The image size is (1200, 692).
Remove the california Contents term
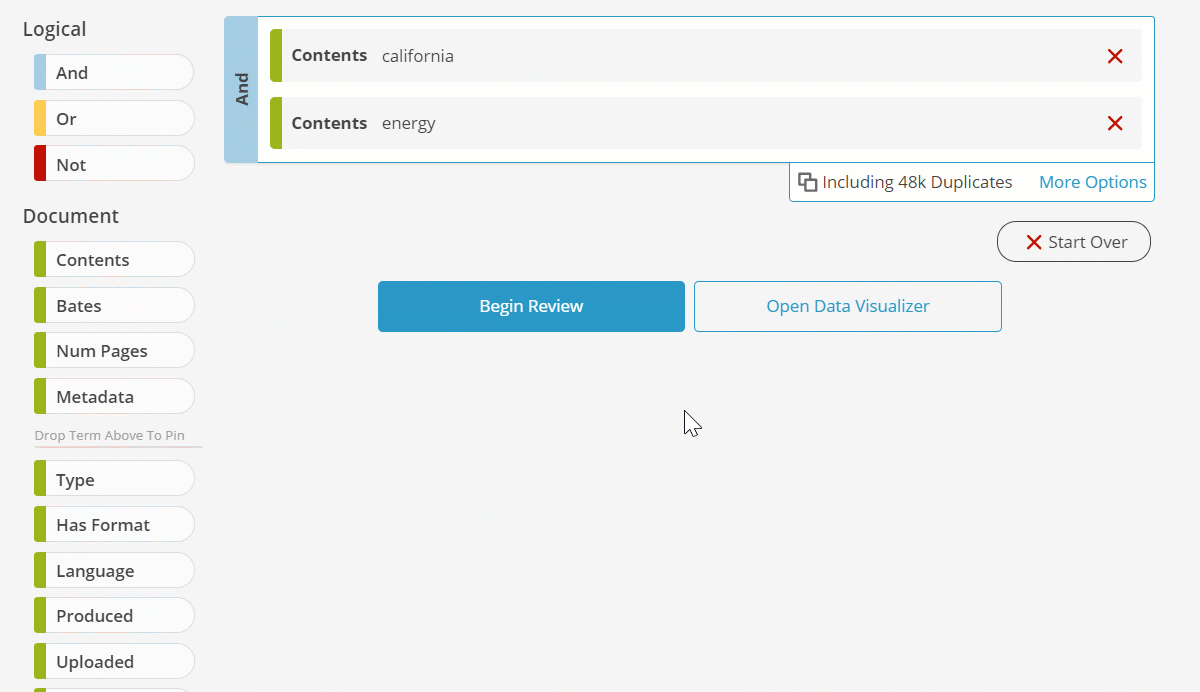(1115, 56)
